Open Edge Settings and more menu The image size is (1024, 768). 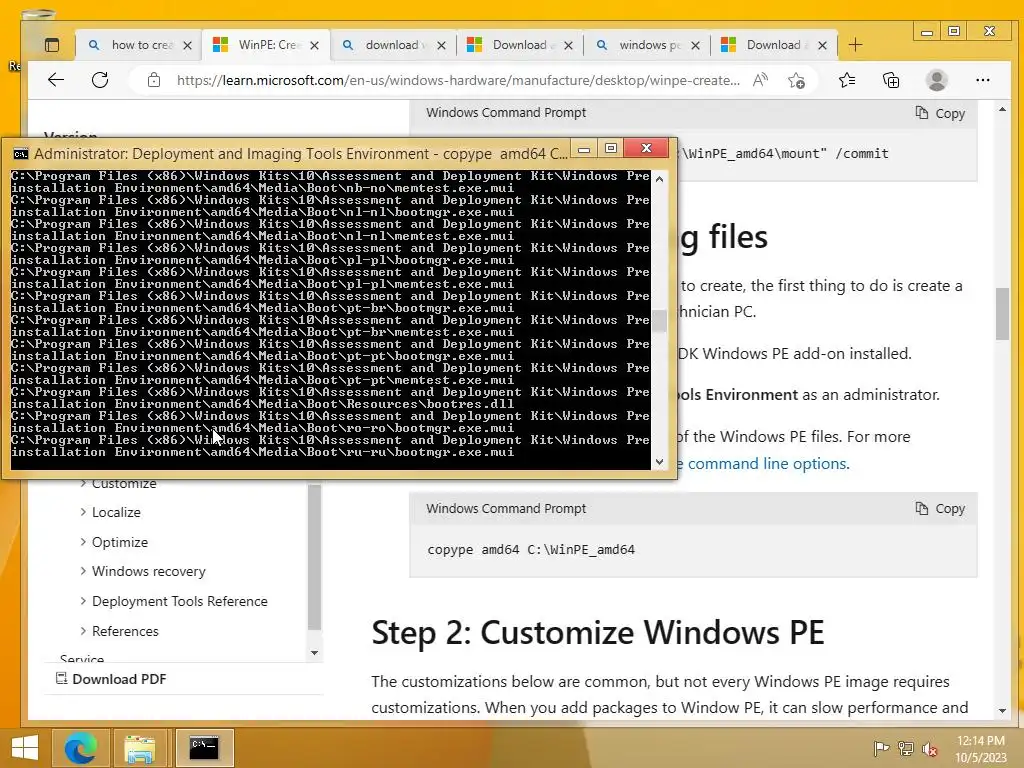click(982, 80)
